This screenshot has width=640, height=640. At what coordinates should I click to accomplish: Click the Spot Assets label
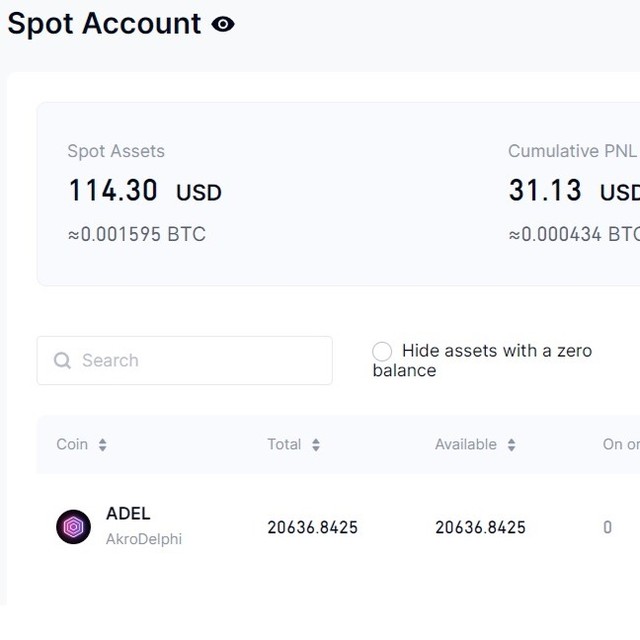116,151
